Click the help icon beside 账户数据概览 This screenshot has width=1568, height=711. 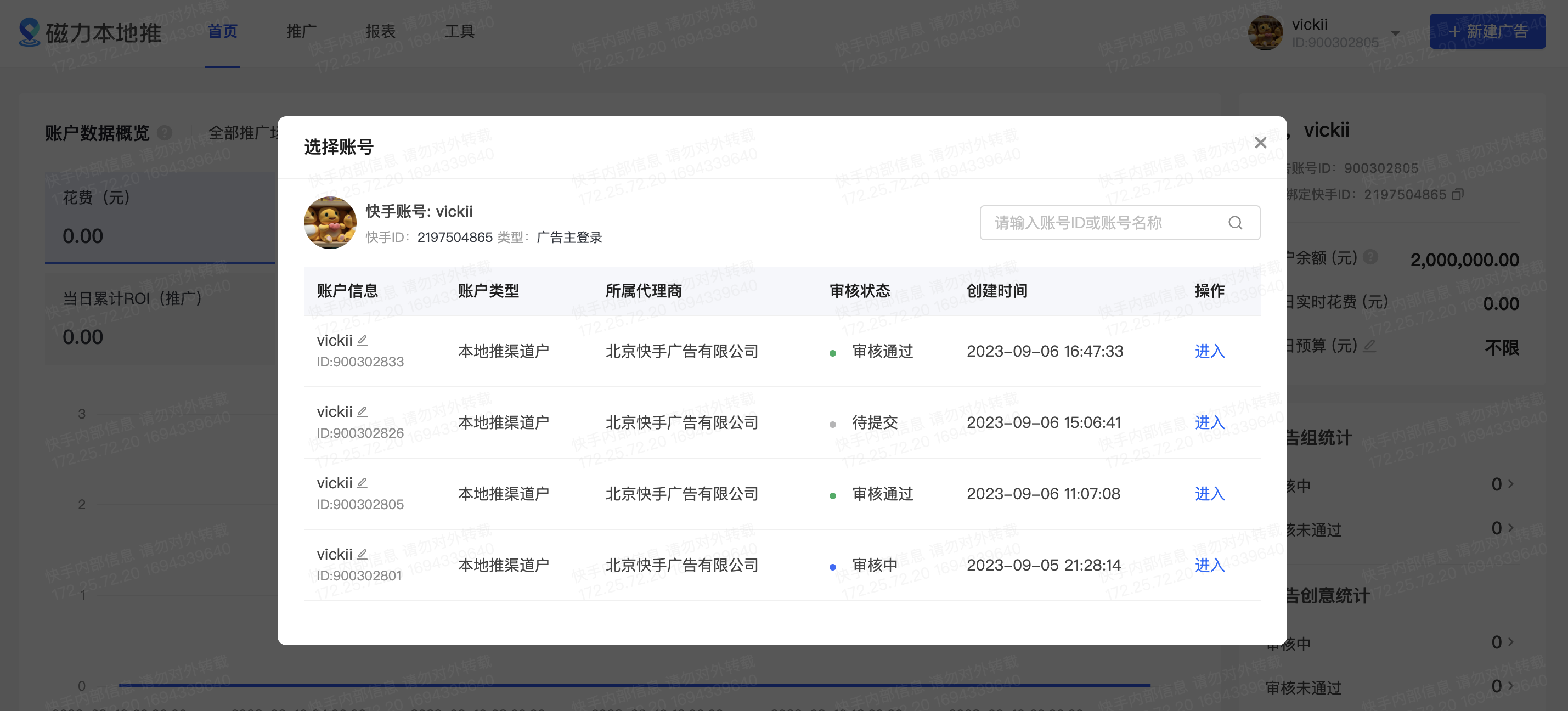point(165,133)
